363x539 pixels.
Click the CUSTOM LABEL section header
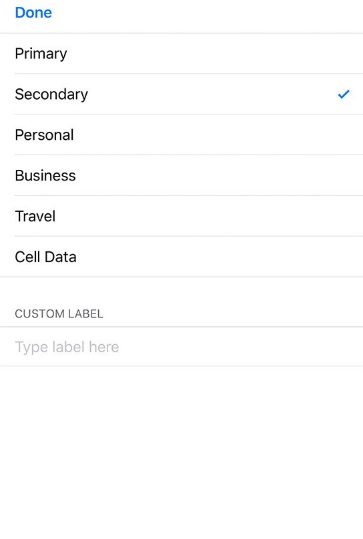59,314
